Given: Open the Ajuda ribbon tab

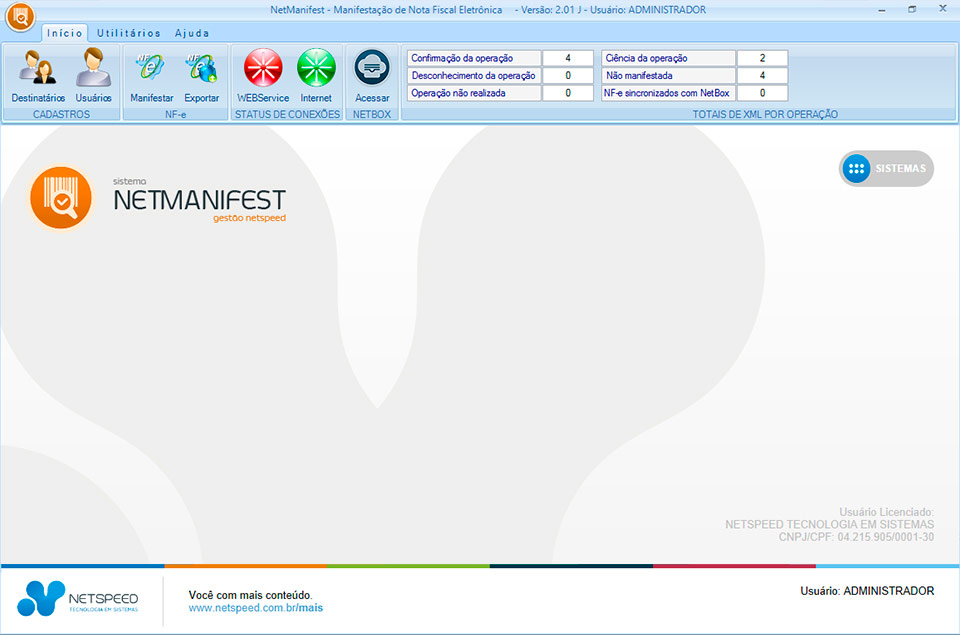Looking at the screenshot, I should coord(192,33).
